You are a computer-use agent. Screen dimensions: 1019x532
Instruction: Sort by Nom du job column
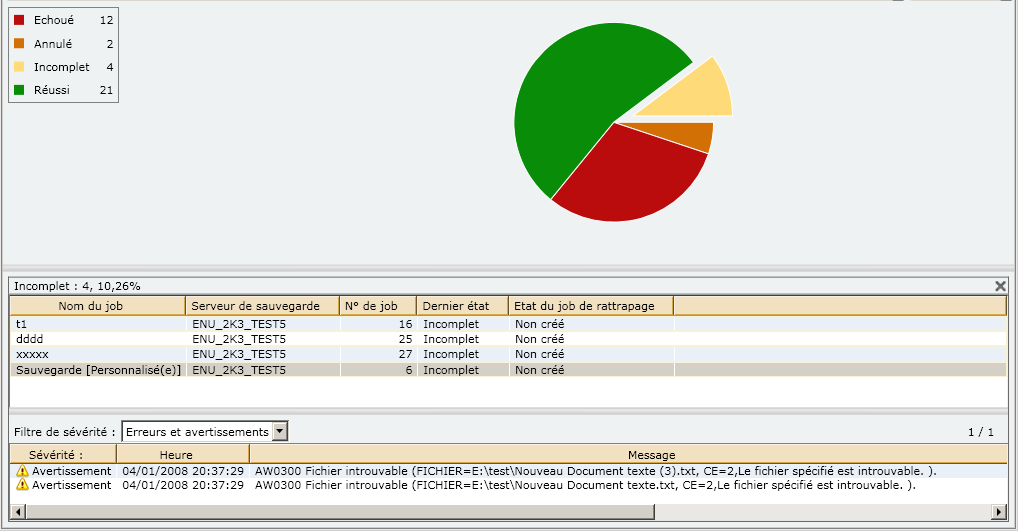pos(97,306)
